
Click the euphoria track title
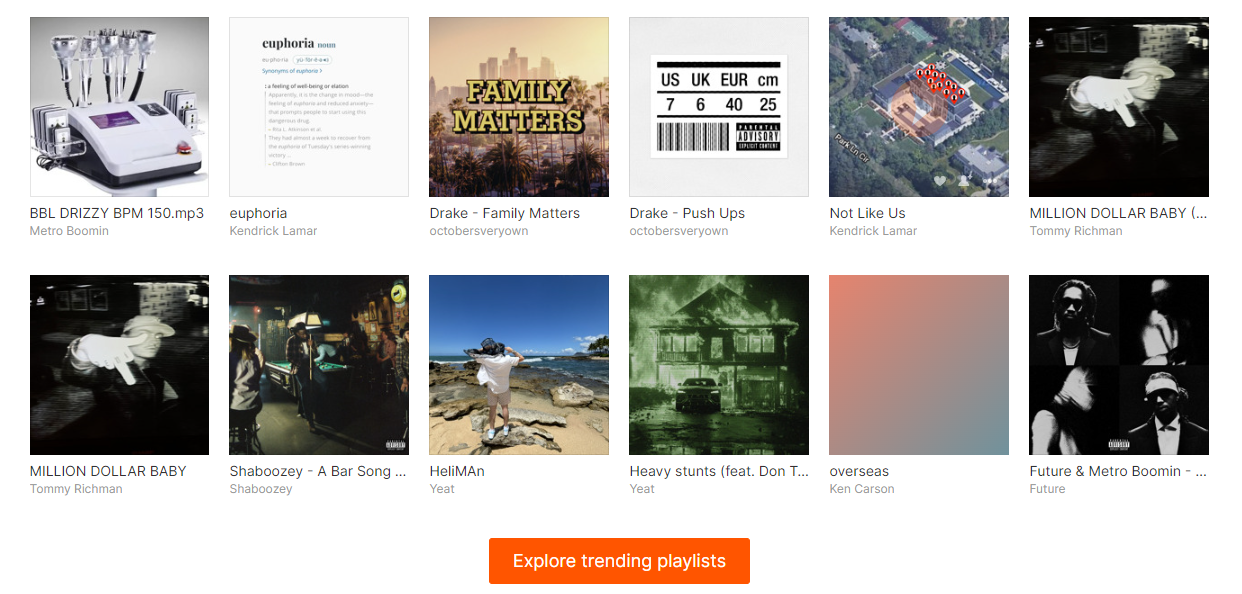point(258,213)
